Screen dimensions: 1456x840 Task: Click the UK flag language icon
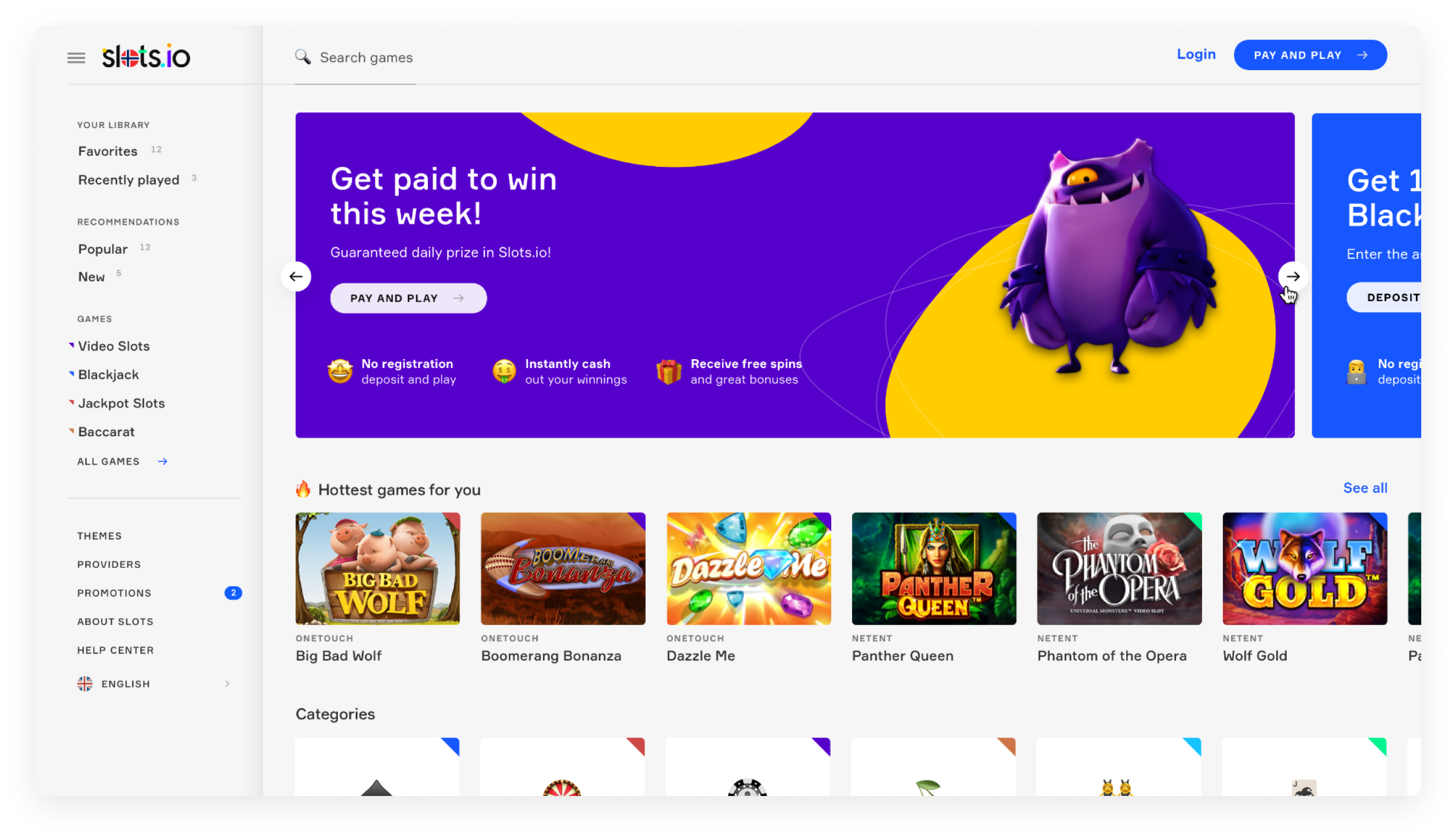pos(85,684)
